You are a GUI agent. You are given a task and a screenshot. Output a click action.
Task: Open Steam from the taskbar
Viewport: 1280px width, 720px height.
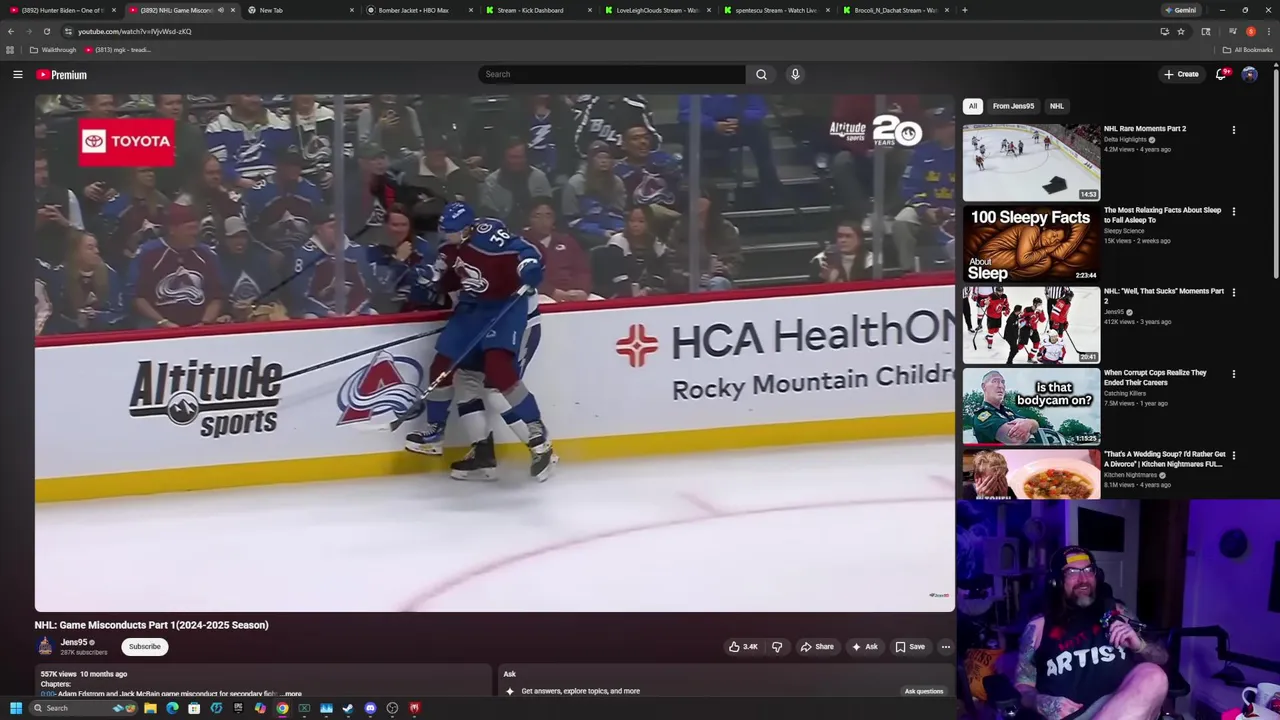point(348,708)
